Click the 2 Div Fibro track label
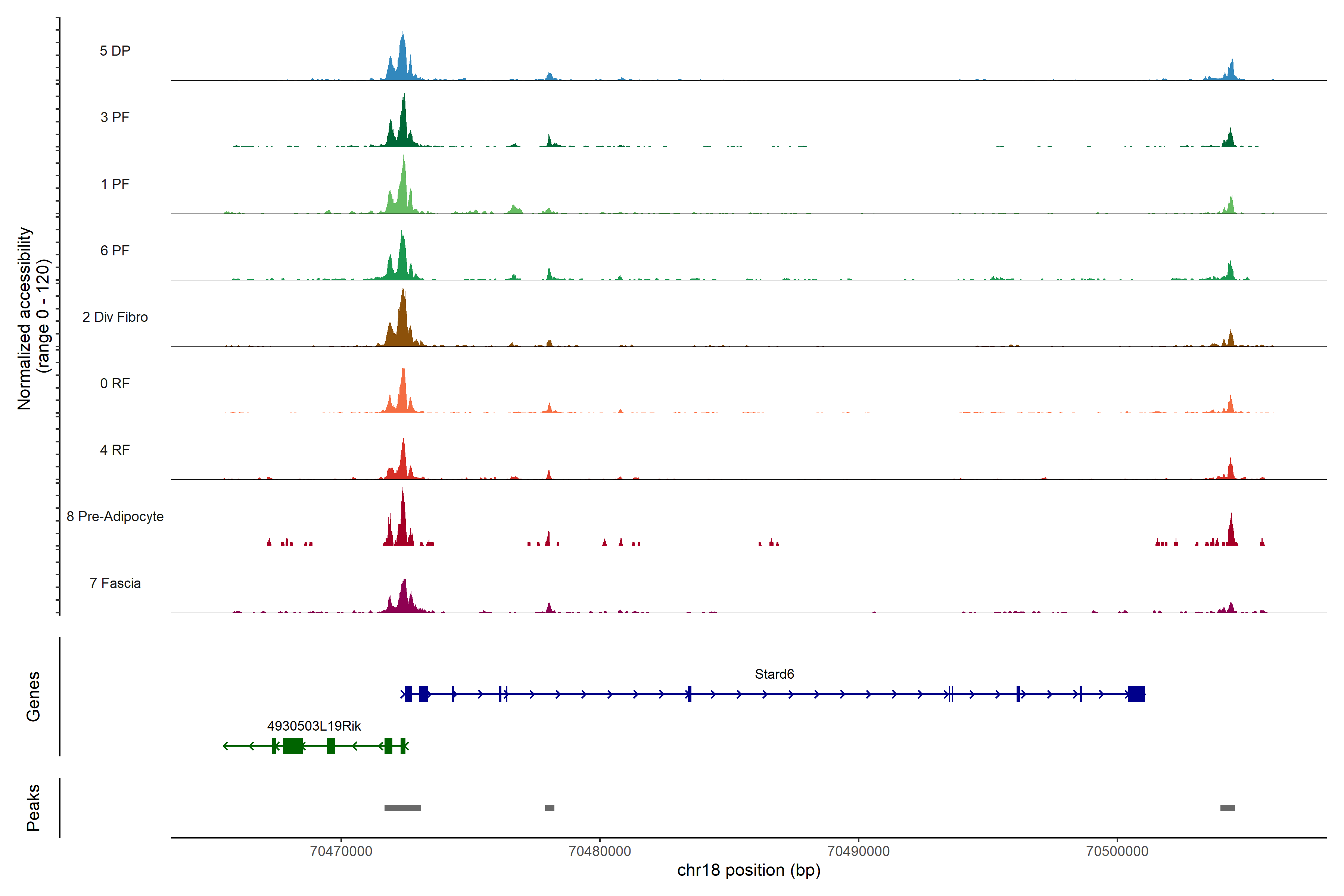 click(x=115, y=317)
